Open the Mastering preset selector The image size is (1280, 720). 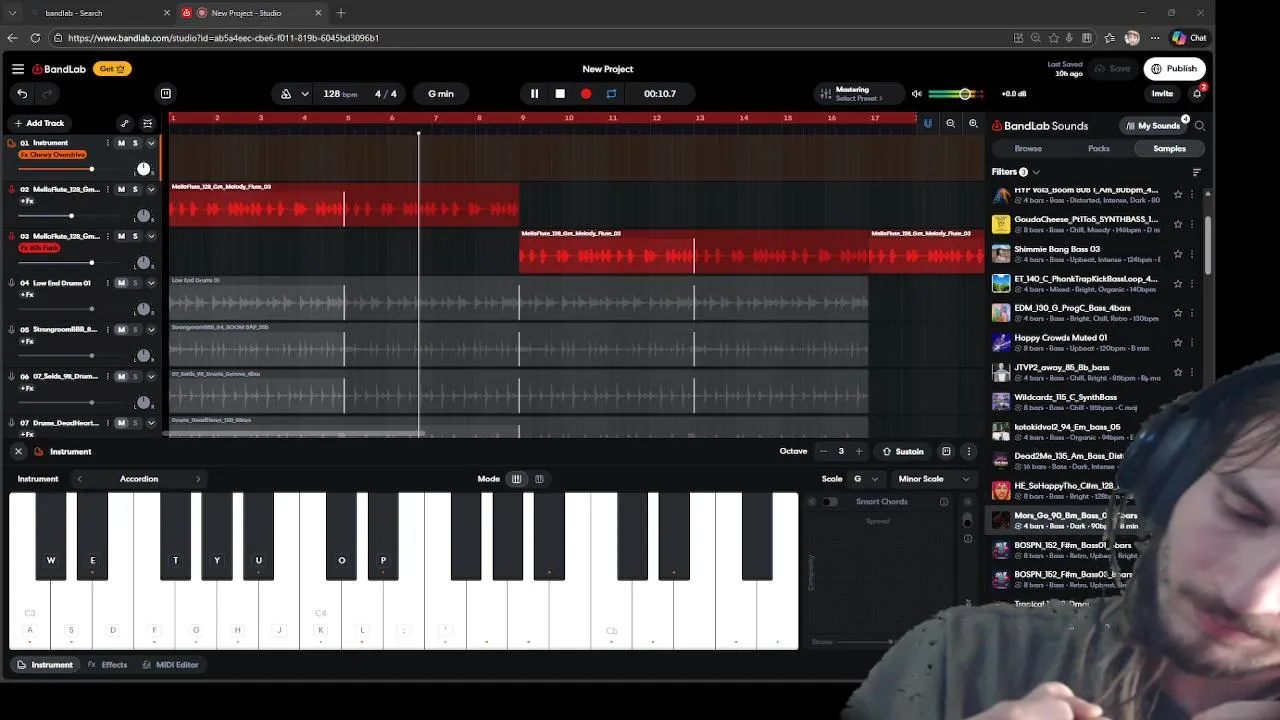tap(858, 94)
